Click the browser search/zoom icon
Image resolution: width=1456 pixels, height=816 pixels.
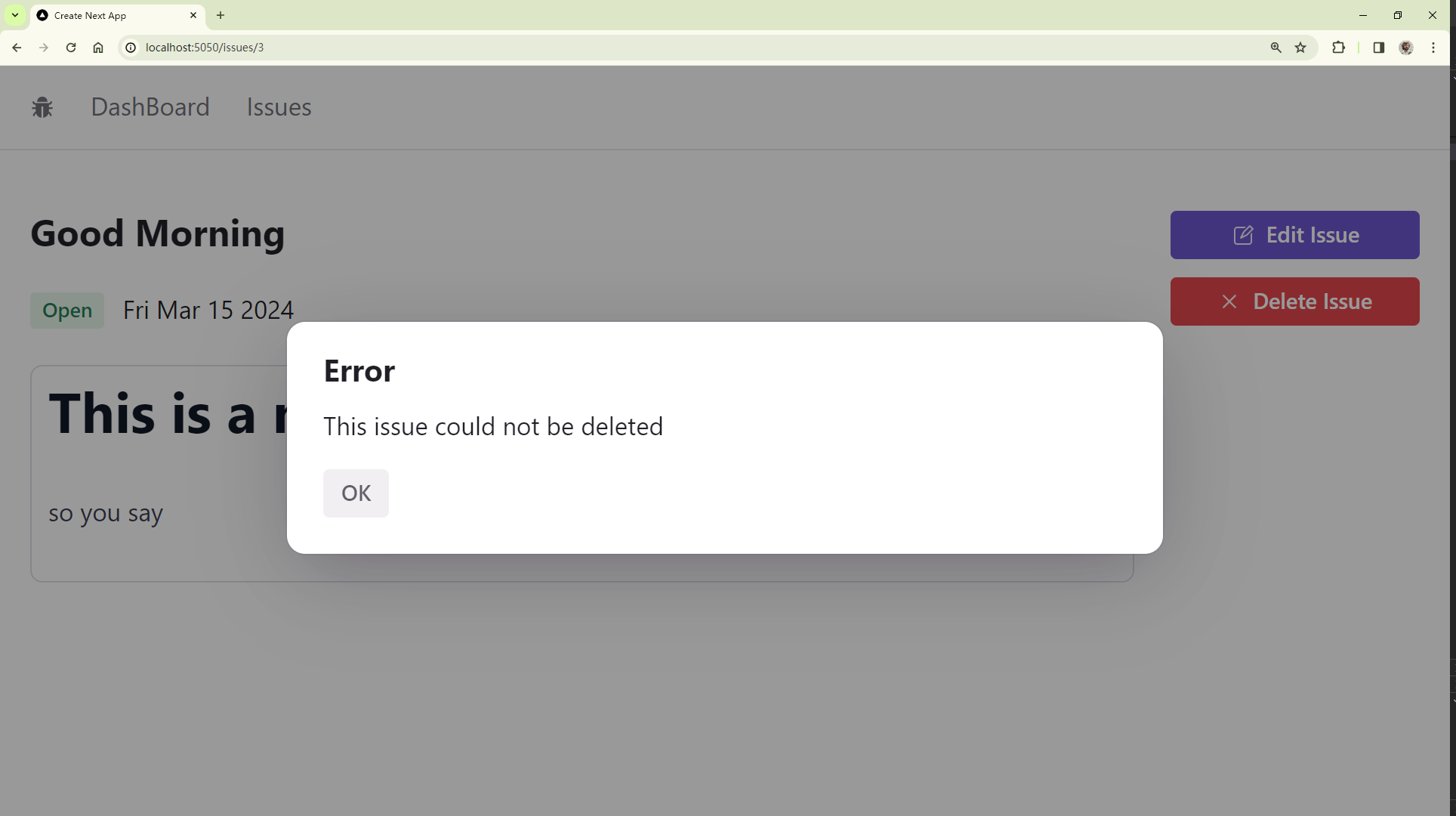(1276, 47)
